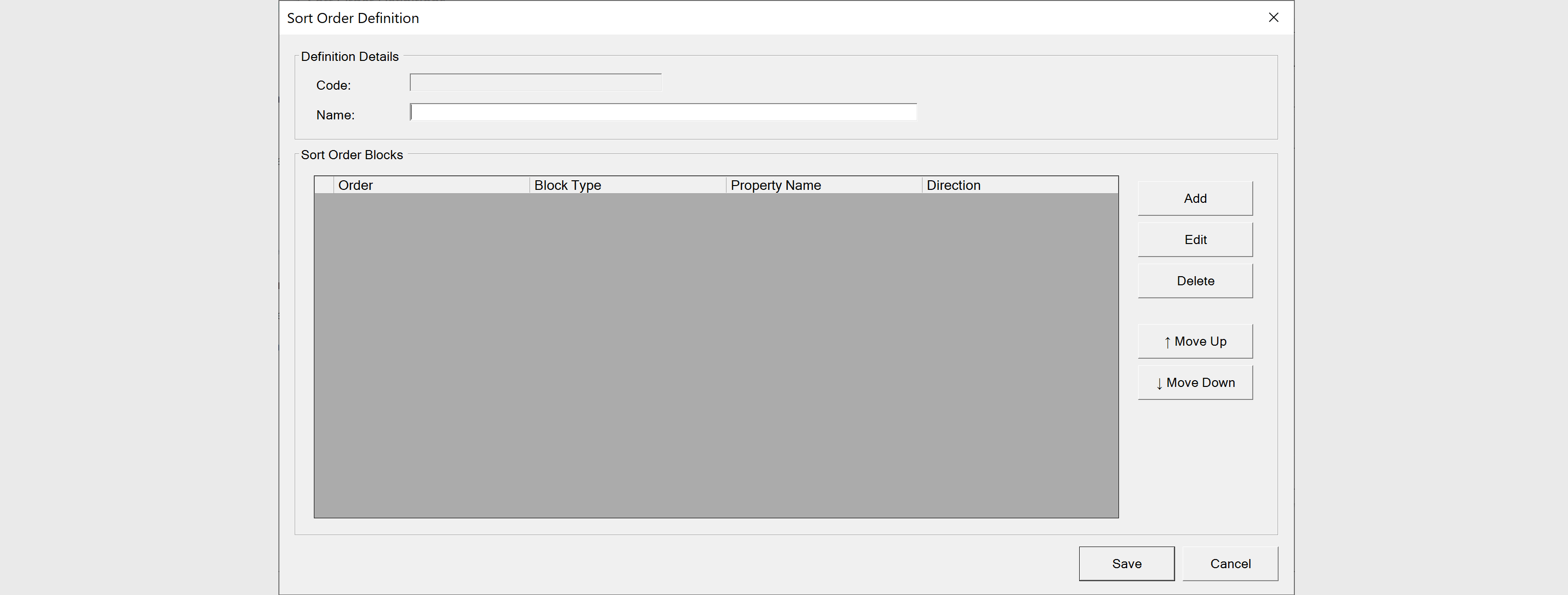
Task: Click the Definition Details group label
Action: pos(349,56)
